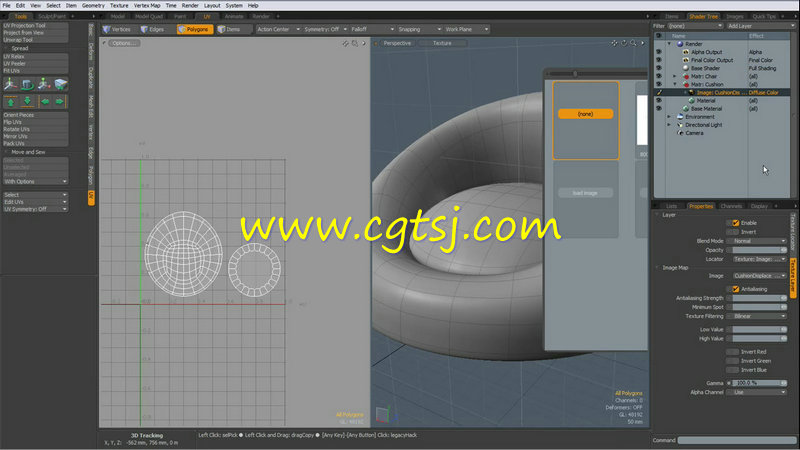The height and width of the screenshot is (450, 800).
Task: Toggle visibility eye of Matr: Cushion
Action: [659, 84]
